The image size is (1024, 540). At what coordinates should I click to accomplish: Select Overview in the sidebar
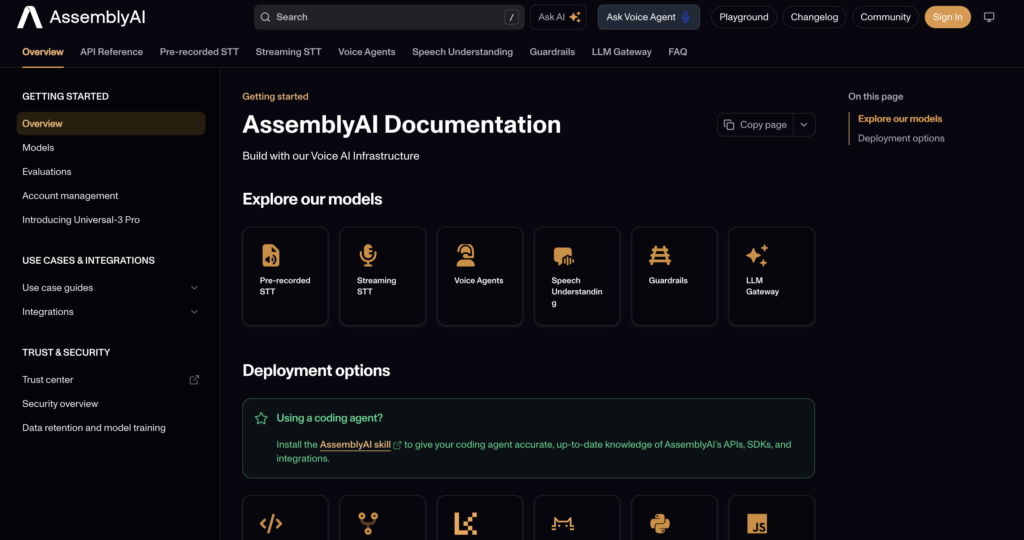coord(111,123)
